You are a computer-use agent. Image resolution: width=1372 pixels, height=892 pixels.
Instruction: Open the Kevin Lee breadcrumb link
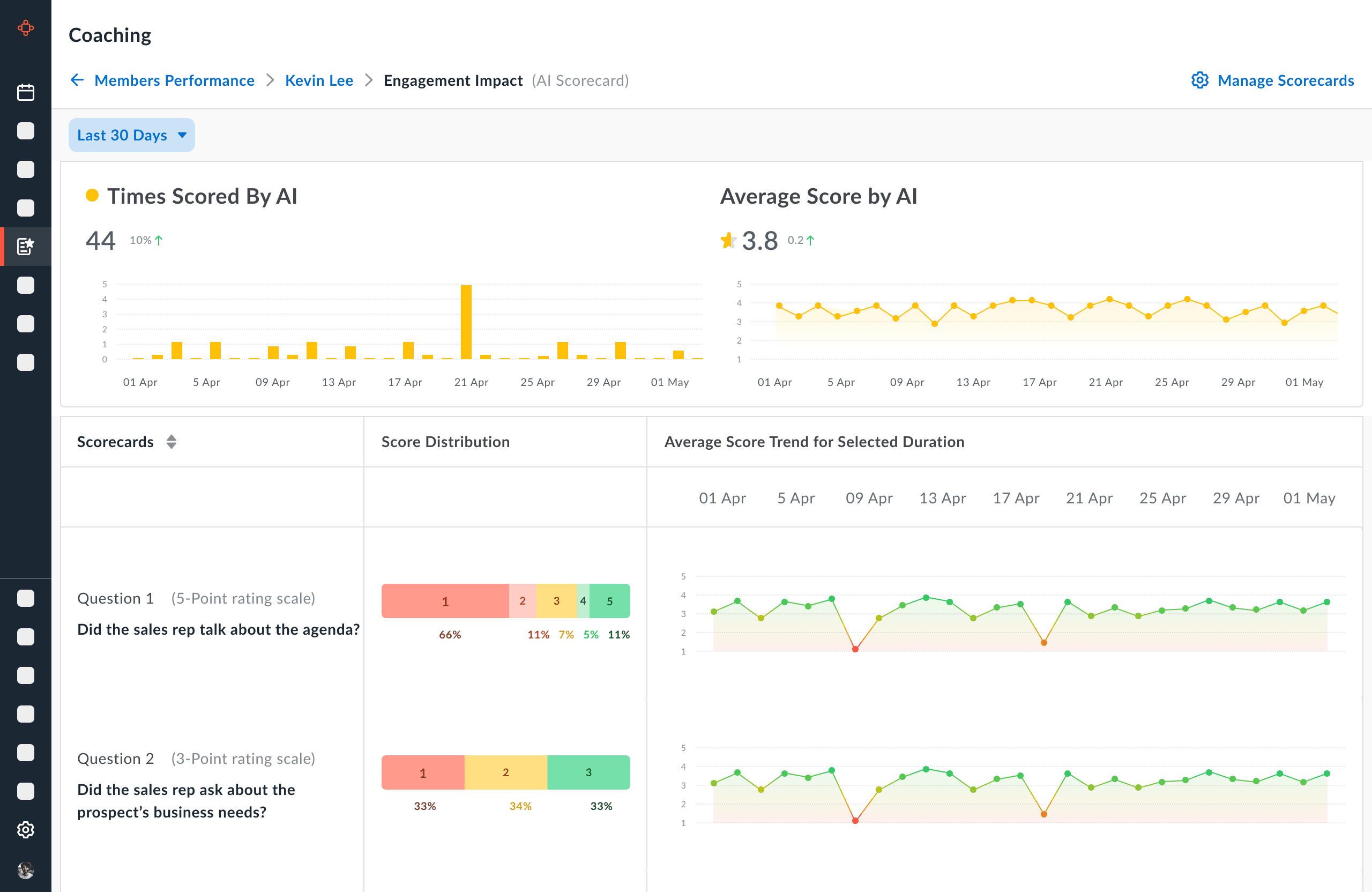point(319,80)
